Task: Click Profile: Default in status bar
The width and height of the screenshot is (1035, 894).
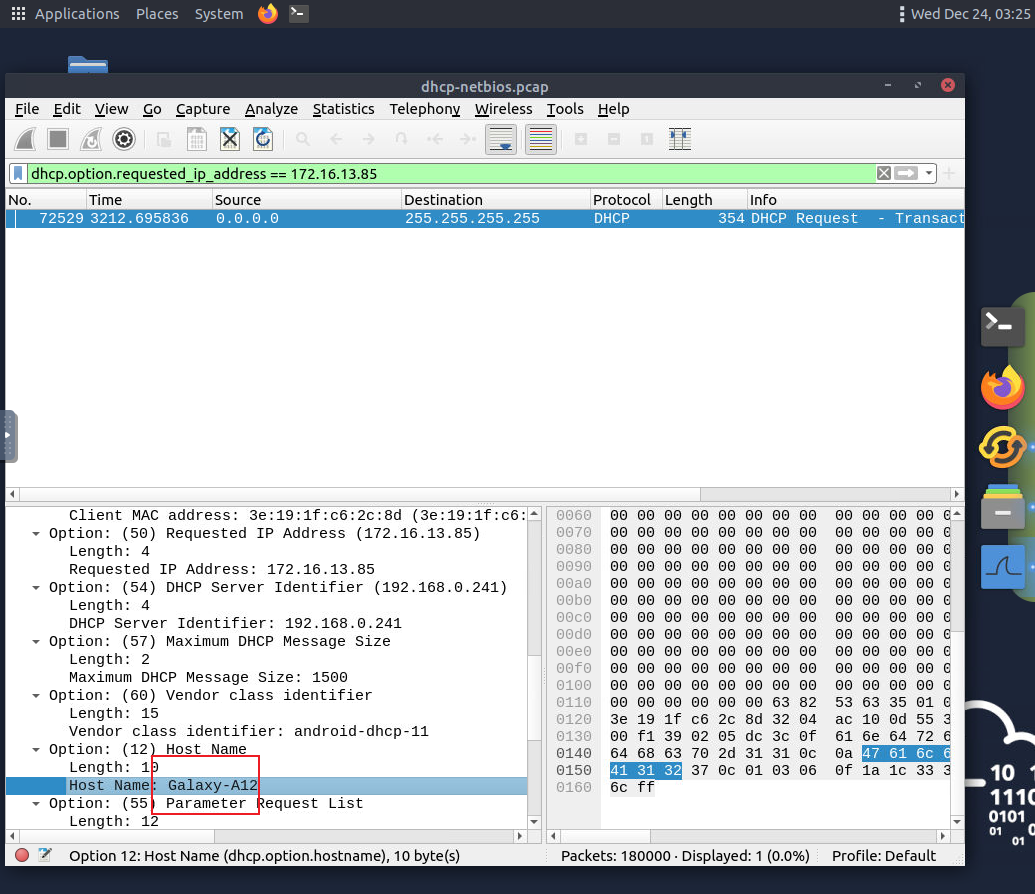Action: 884,856
